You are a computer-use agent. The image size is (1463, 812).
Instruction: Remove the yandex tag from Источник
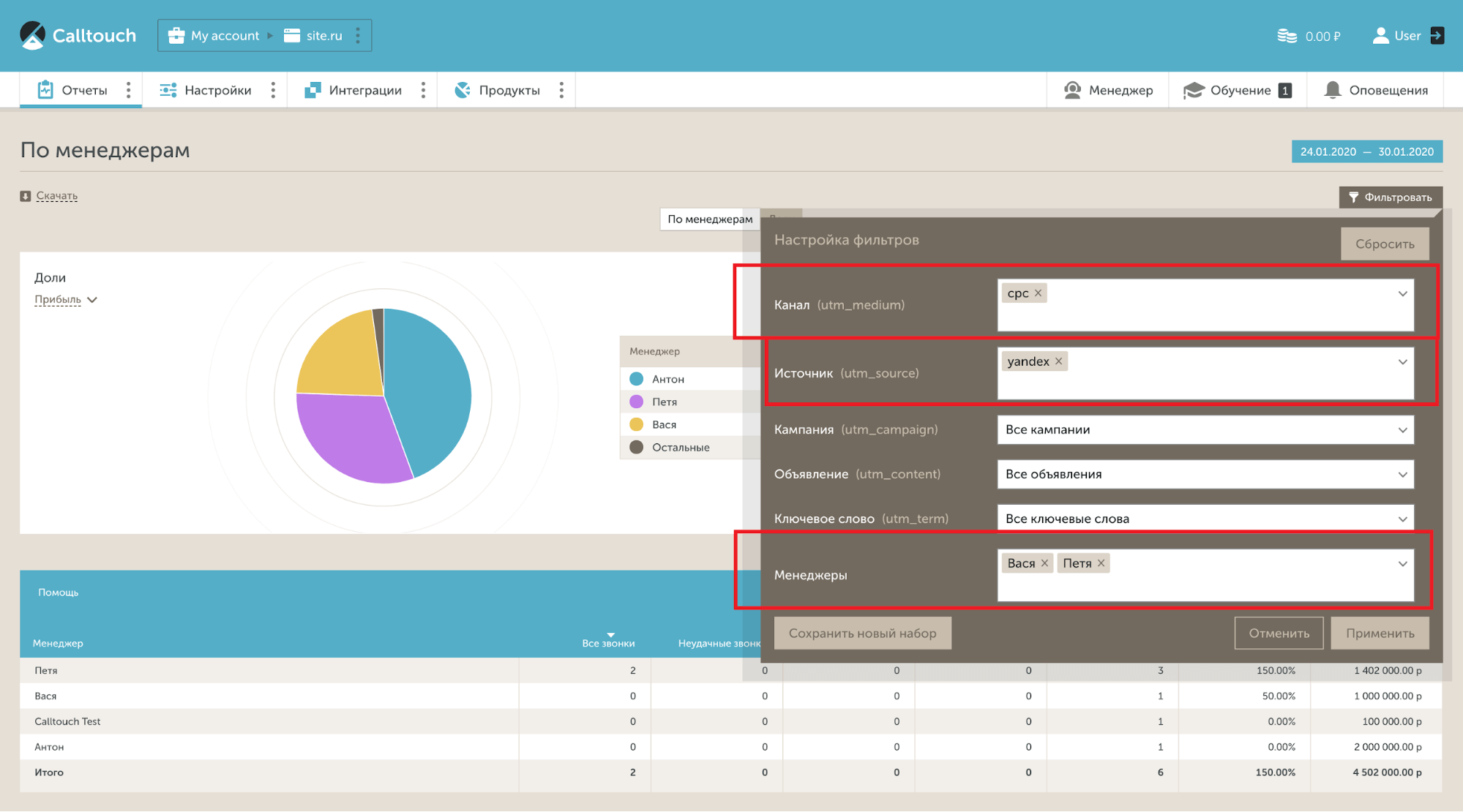click(1058, 361)
